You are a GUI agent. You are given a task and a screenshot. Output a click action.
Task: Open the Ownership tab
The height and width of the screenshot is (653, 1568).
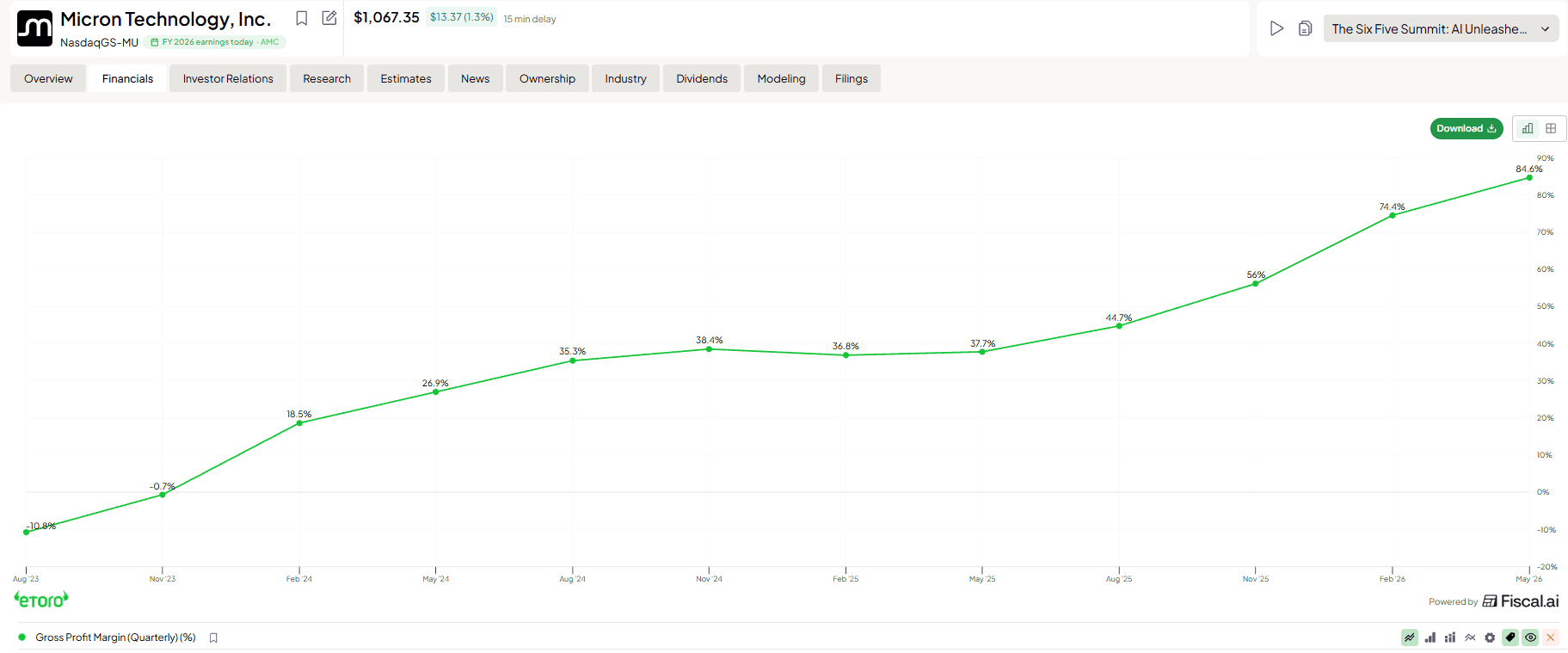coord(547,78)
